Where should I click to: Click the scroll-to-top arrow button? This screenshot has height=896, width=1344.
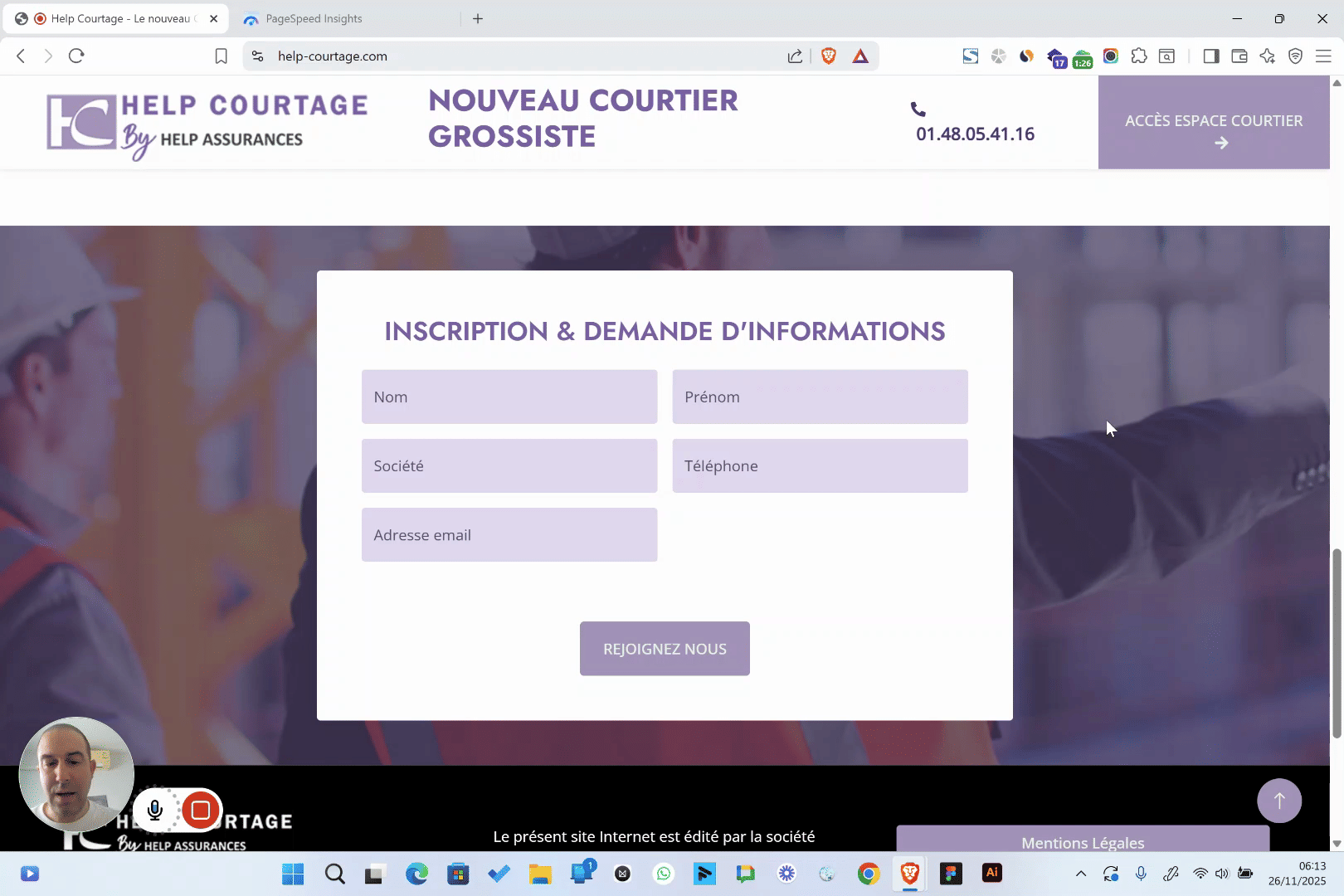(x=1278, y=801)
